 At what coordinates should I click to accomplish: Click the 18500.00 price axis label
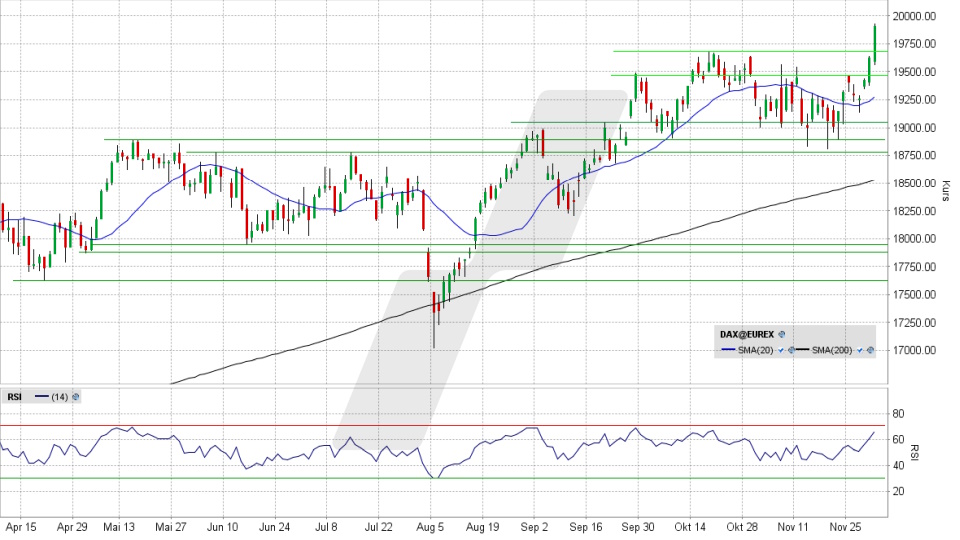[914, 183]
